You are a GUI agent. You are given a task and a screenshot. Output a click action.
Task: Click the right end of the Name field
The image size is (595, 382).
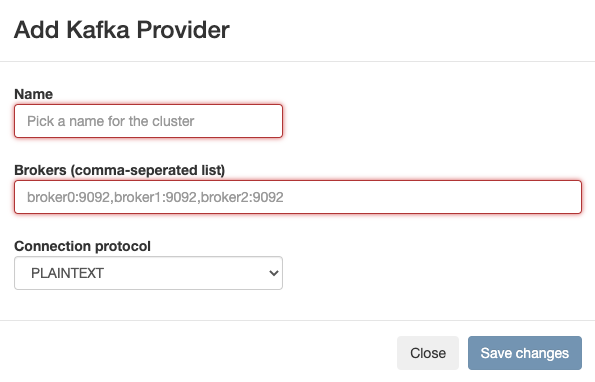point(266,121)
